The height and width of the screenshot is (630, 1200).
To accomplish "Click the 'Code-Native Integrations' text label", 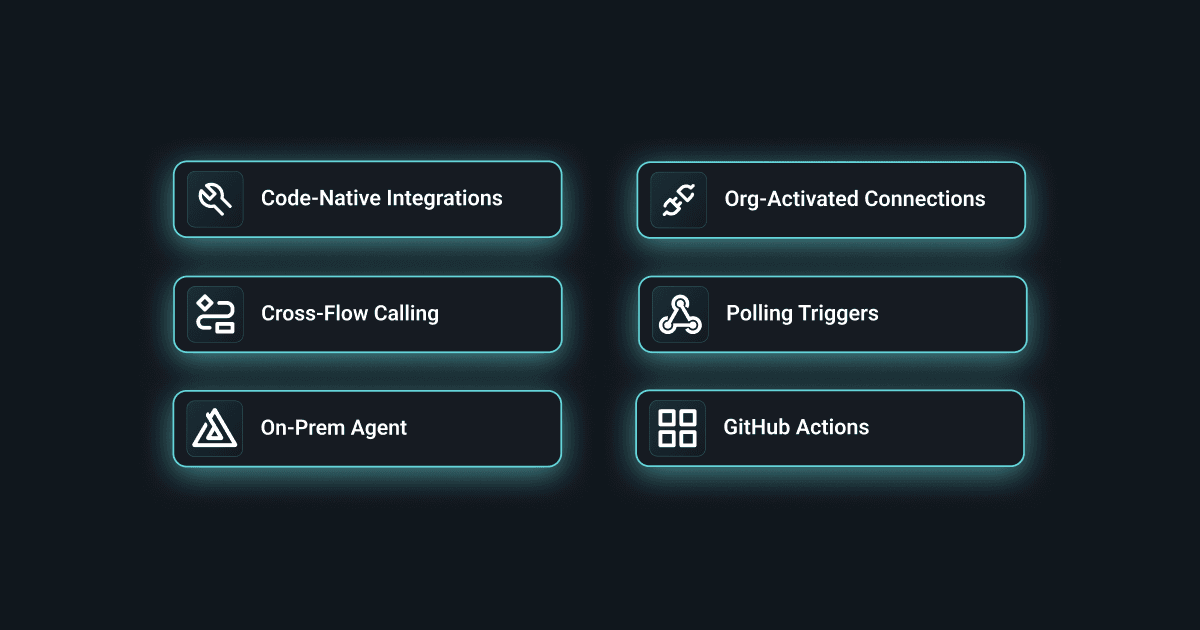I will tap(382, 198).
